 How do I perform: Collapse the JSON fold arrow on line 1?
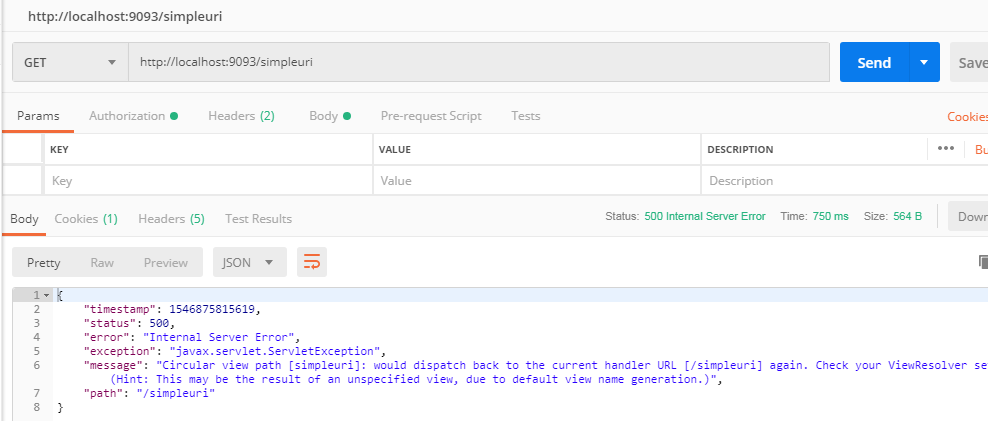tap(46, 296)
